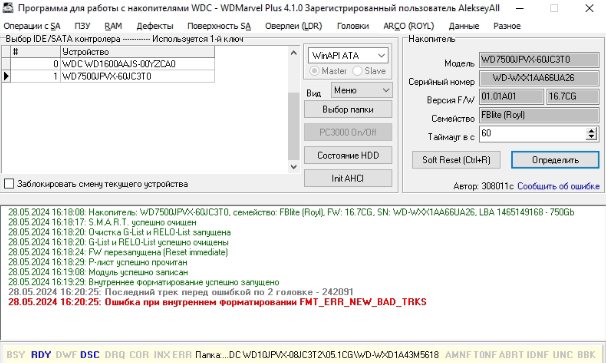Viewport: 606px width, 363px height.
Task: Open the Оверлеи (LDR) menu
Action: coord(293,26)
